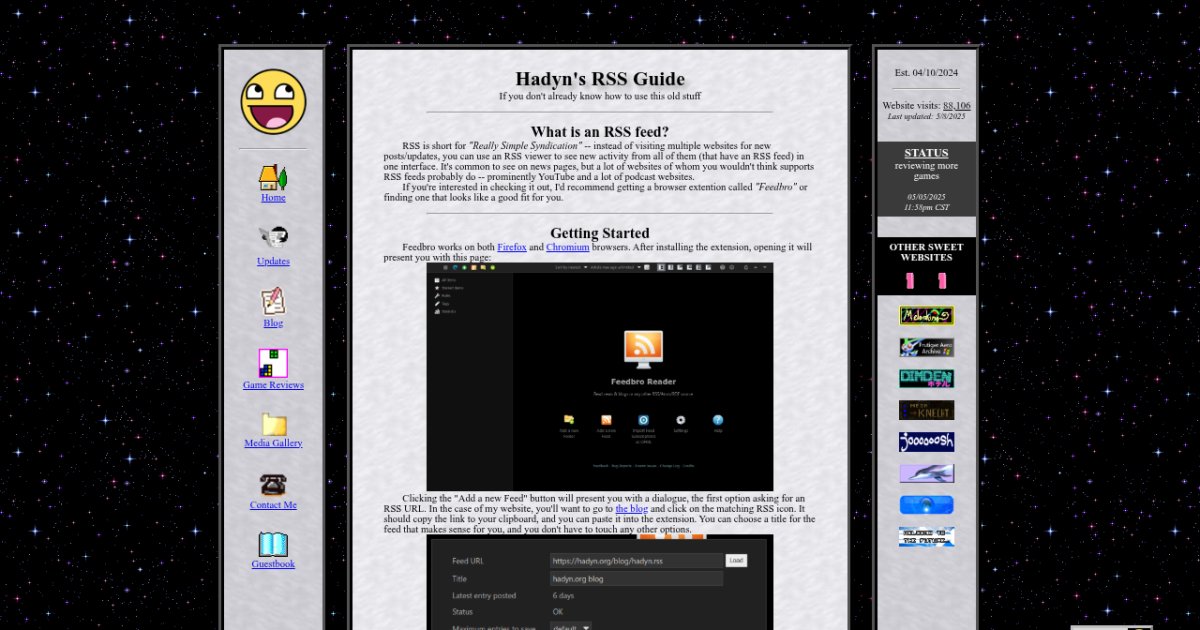
Task: Open Updates via the newspaper icon
Action: click(273, 237)
